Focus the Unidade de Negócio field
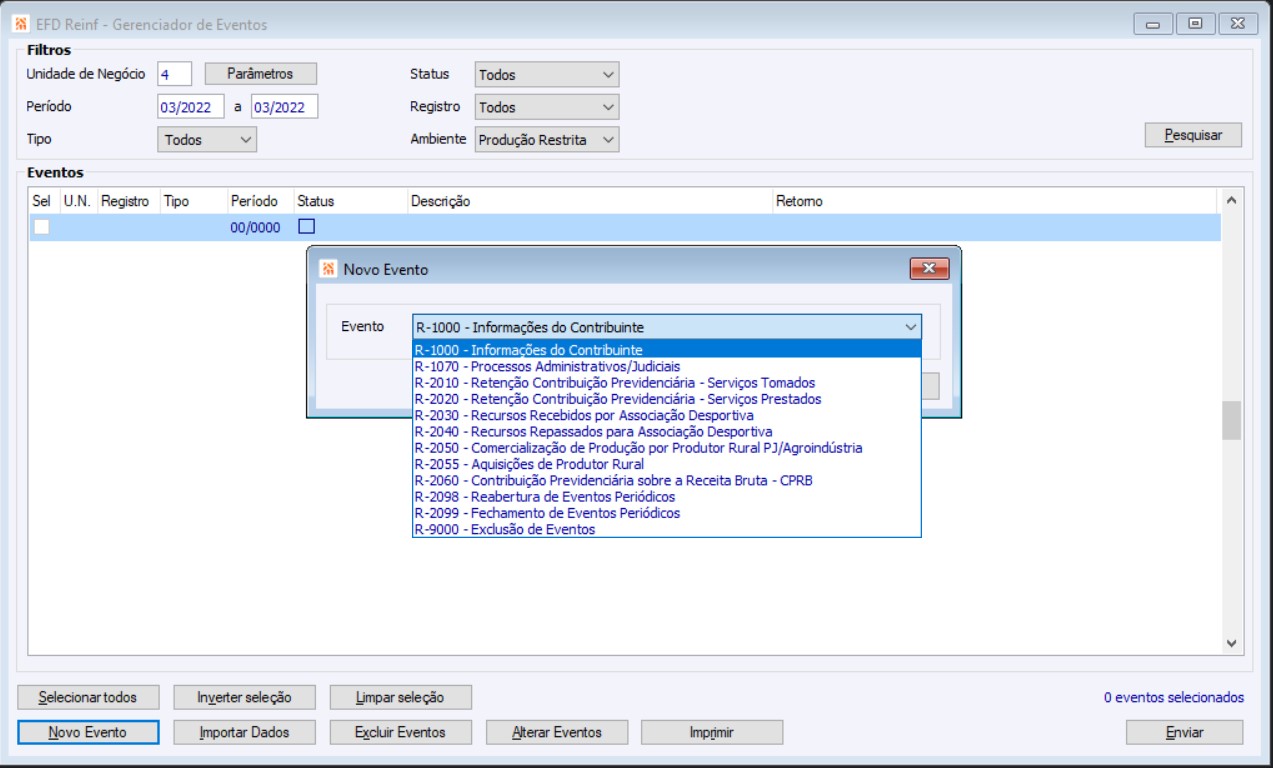Screen dimensions: 1273x768 174,74
